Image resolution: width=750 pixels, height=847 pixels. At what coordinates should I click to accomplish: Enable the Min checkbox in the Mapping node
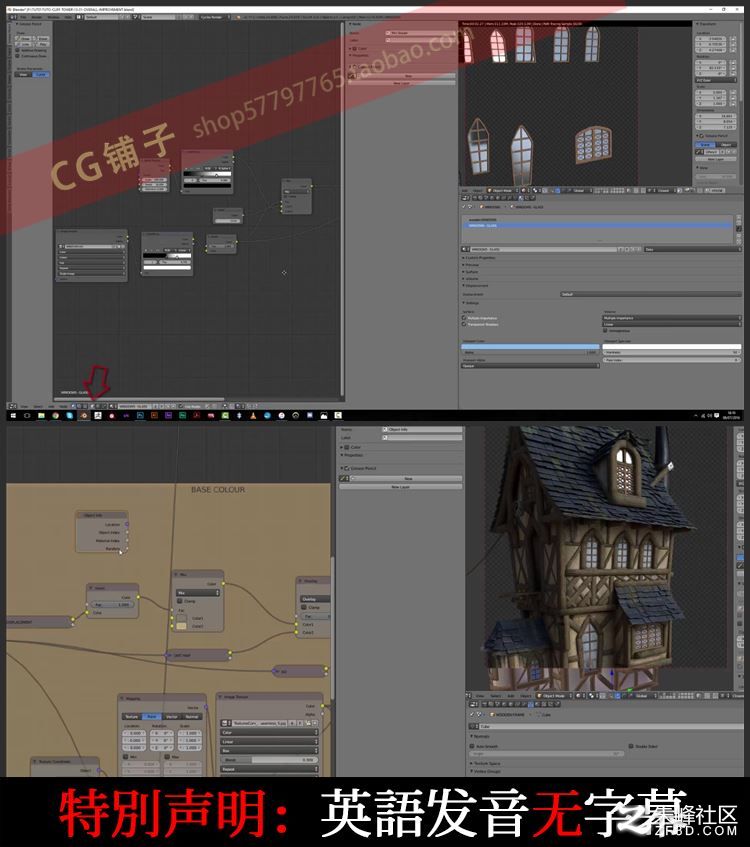(125, 757)
